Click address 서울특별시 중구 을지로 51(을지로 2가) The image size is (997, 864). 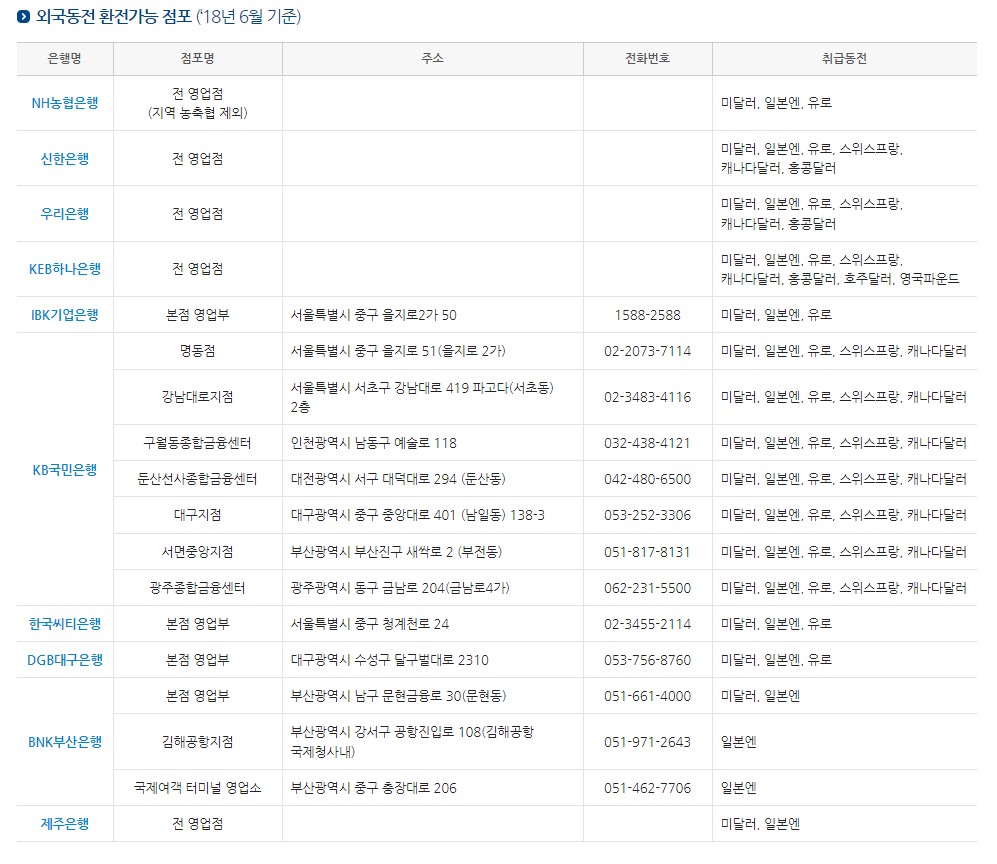point(398,351)
